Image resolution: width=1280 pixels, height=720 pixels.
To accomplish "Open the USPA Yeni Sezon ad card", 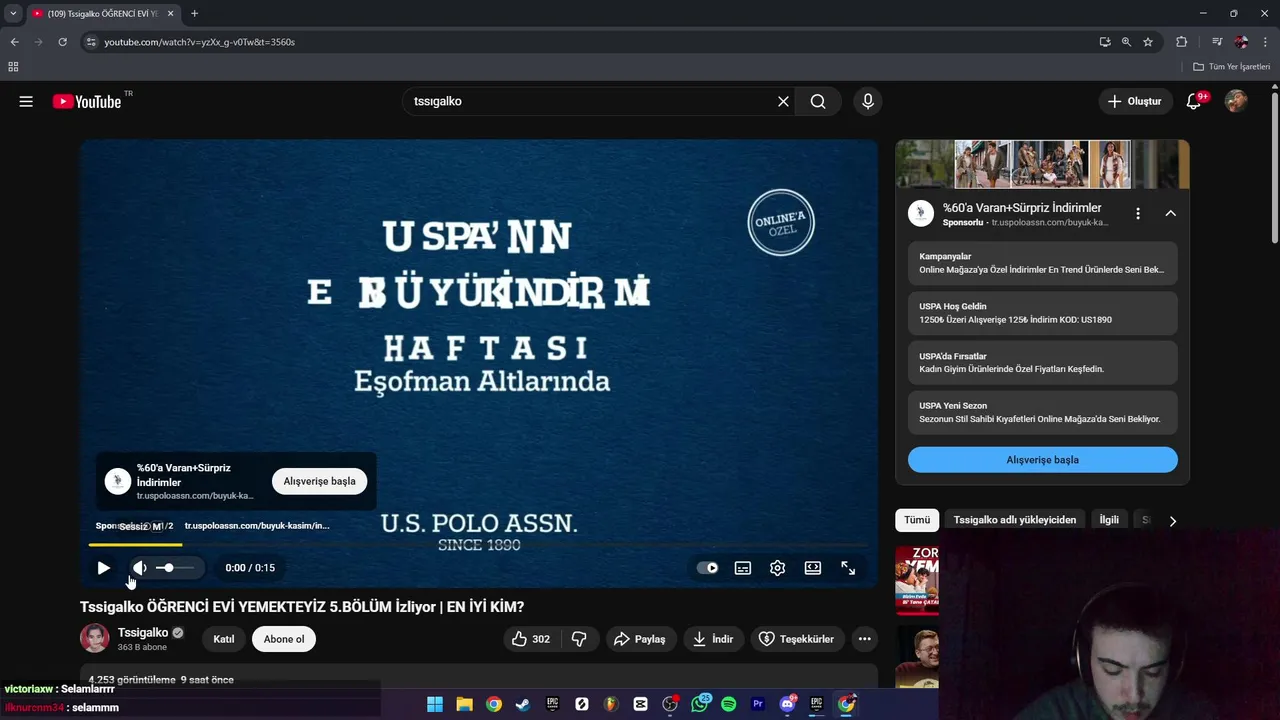I will pos(1043,413).
